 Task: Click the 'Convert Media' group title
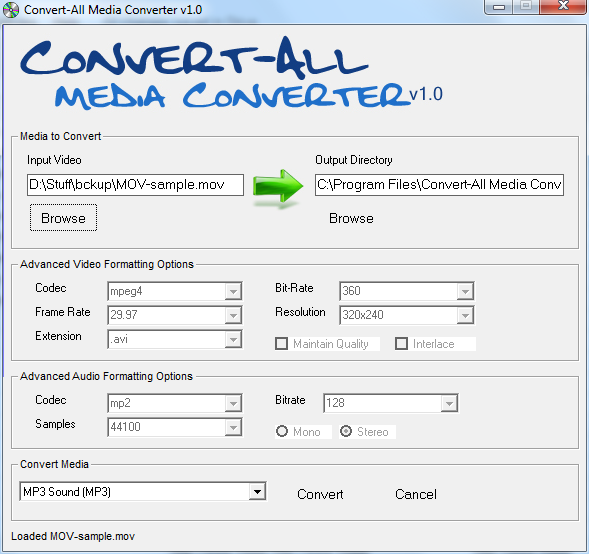tap(54, 464)
